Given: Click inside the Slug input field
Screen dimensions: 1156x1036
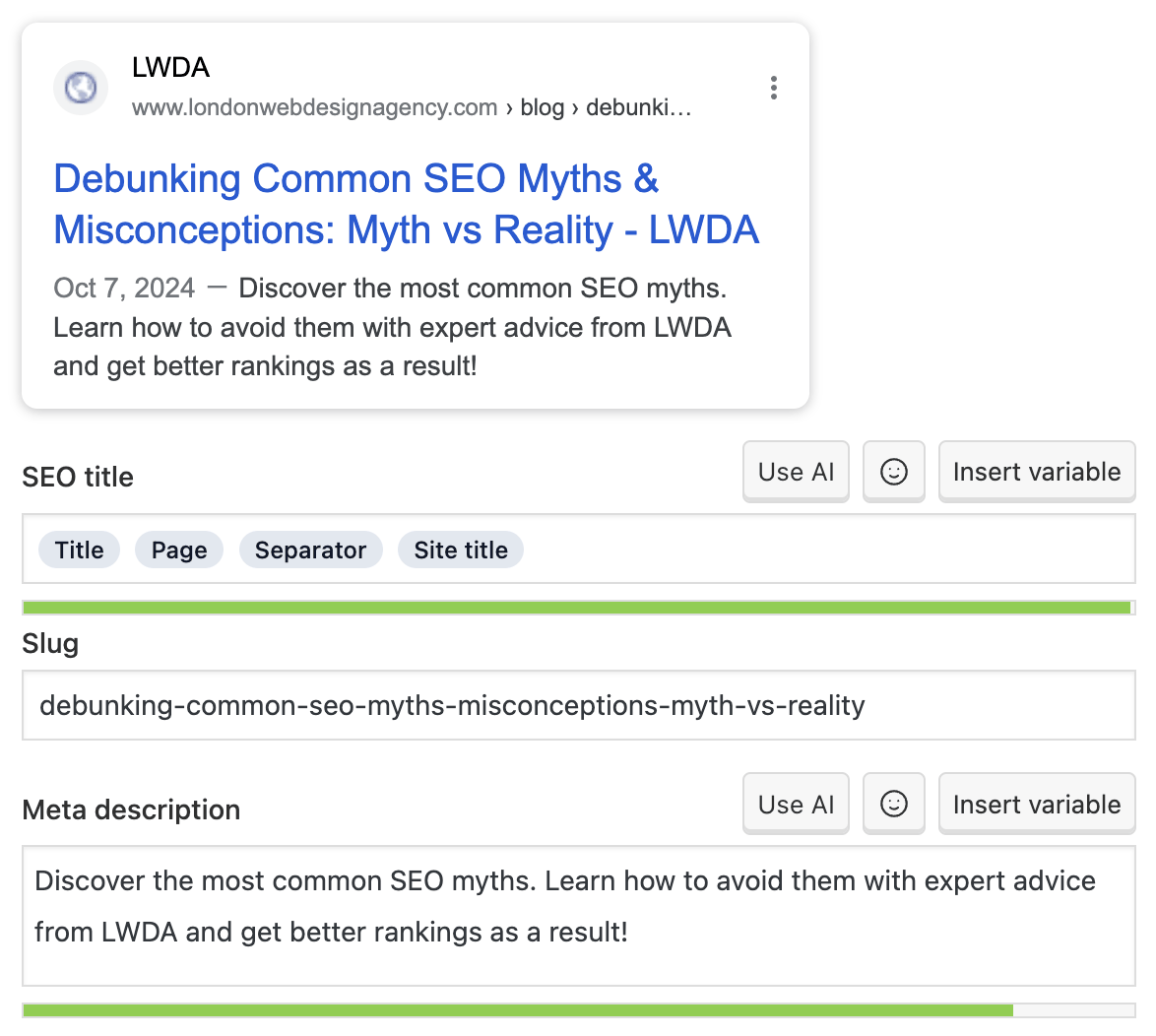Looking at the screenshot, I should coord(443,705).
